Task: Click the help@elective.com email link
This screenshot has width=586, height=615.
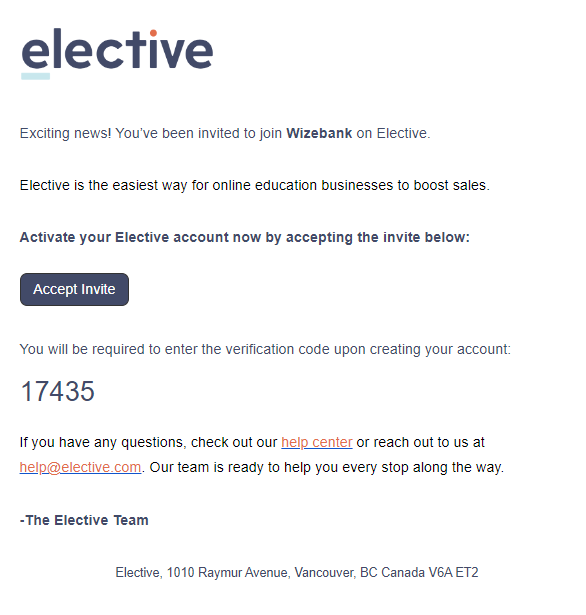Action: [80, 467]
